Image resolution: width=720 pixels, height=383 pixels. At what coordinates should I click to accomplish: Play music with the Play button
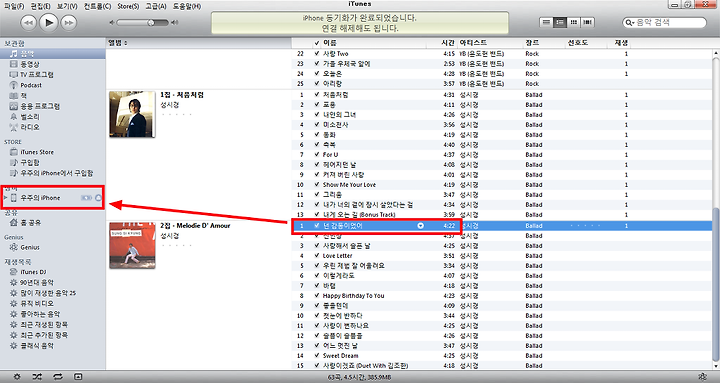tap(49, 22)
